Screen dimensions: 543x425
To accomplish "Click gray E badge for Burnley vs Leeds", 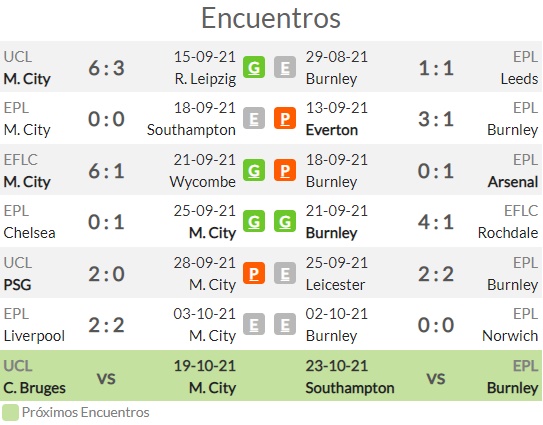I will [x=285, y=67].
